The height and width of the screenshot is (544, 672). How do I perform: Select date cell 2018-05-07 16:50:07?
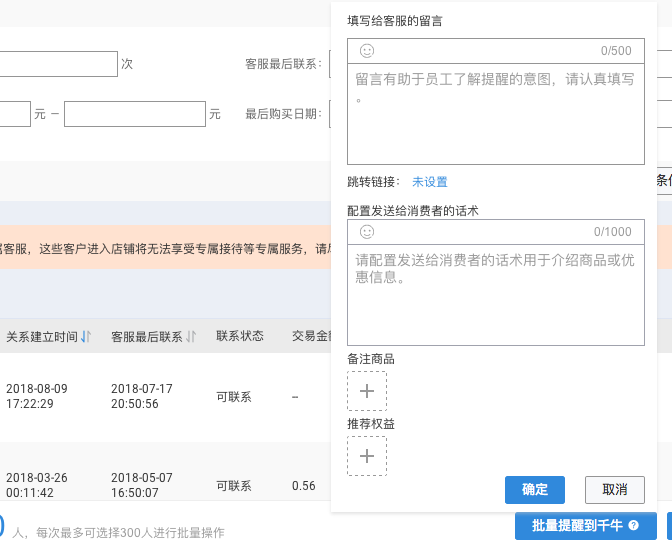tap(141, 485)
